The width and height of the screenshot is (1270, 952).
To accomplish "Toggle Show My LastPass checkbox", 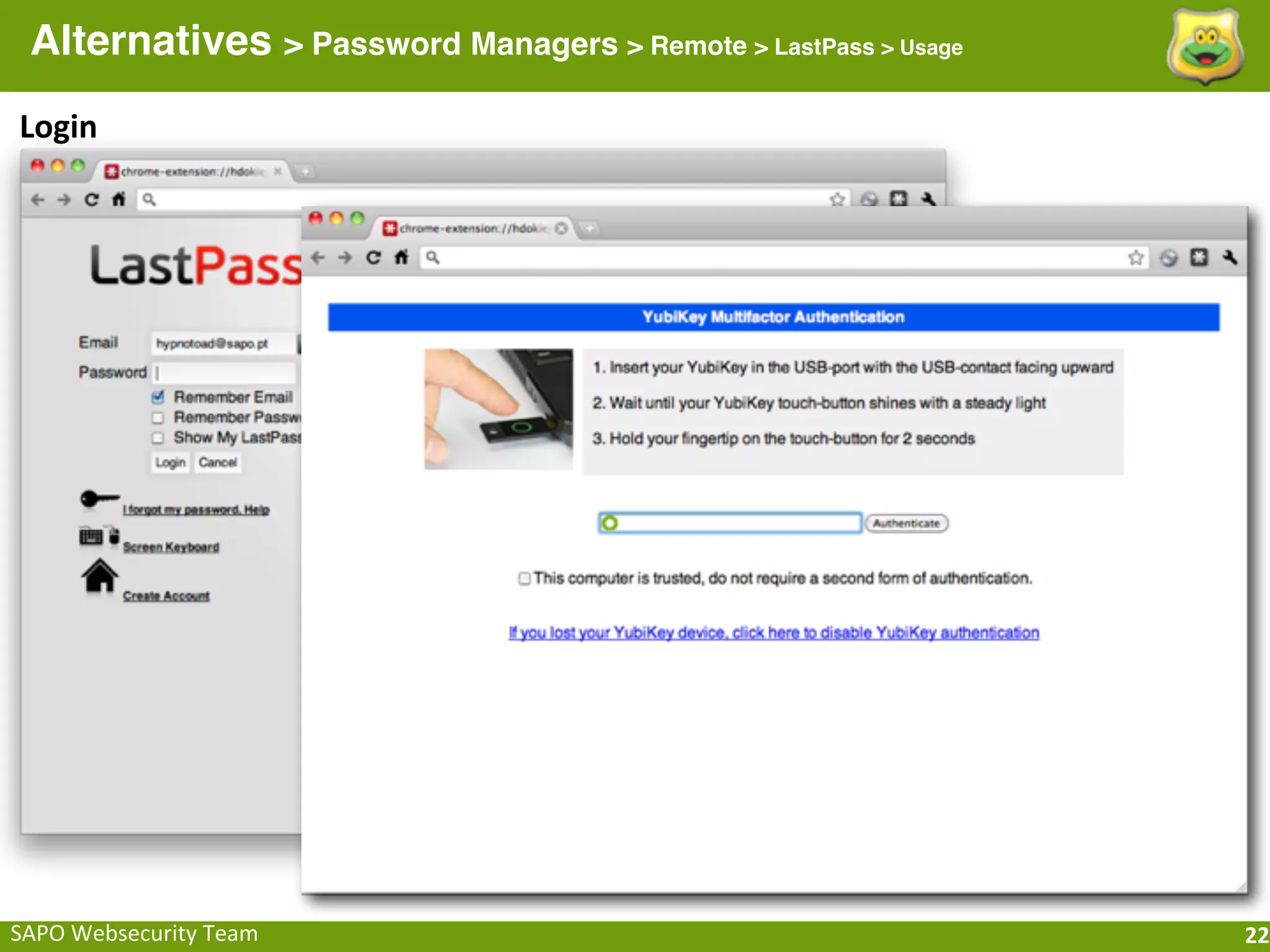I will pos(158,438).
